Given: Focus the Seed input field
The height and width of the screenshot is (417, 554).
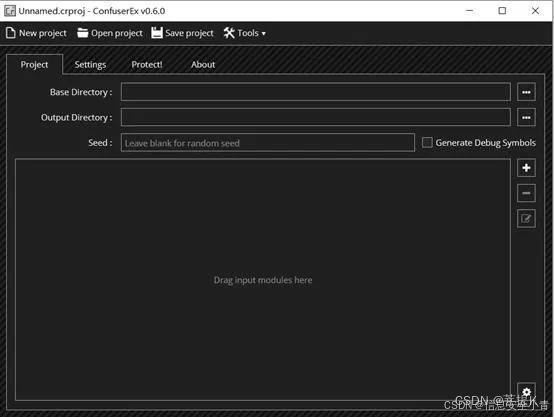Looking at the screenshot, I should [x=268, y=143].
